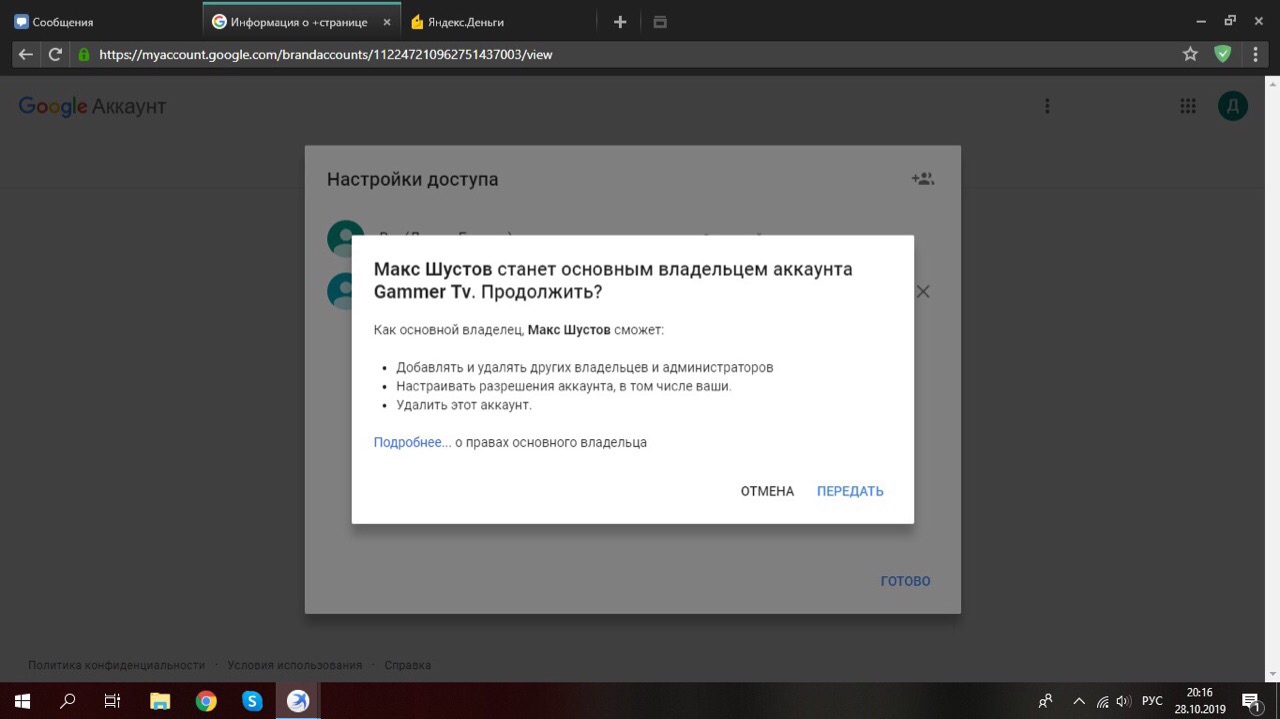Click the green shield extension icon
The width and height of the screenshot is (1280, 719).
1222,54
